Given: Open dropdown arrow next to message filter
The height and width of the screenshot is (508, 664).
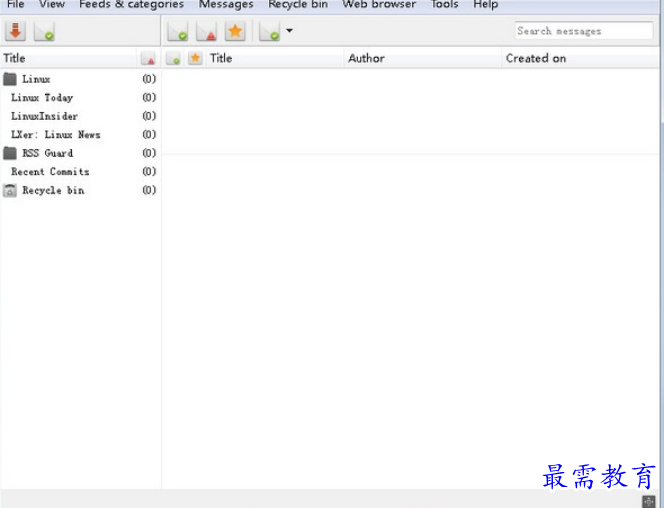Looking at the screenshot, I should (x=290, y=30).
